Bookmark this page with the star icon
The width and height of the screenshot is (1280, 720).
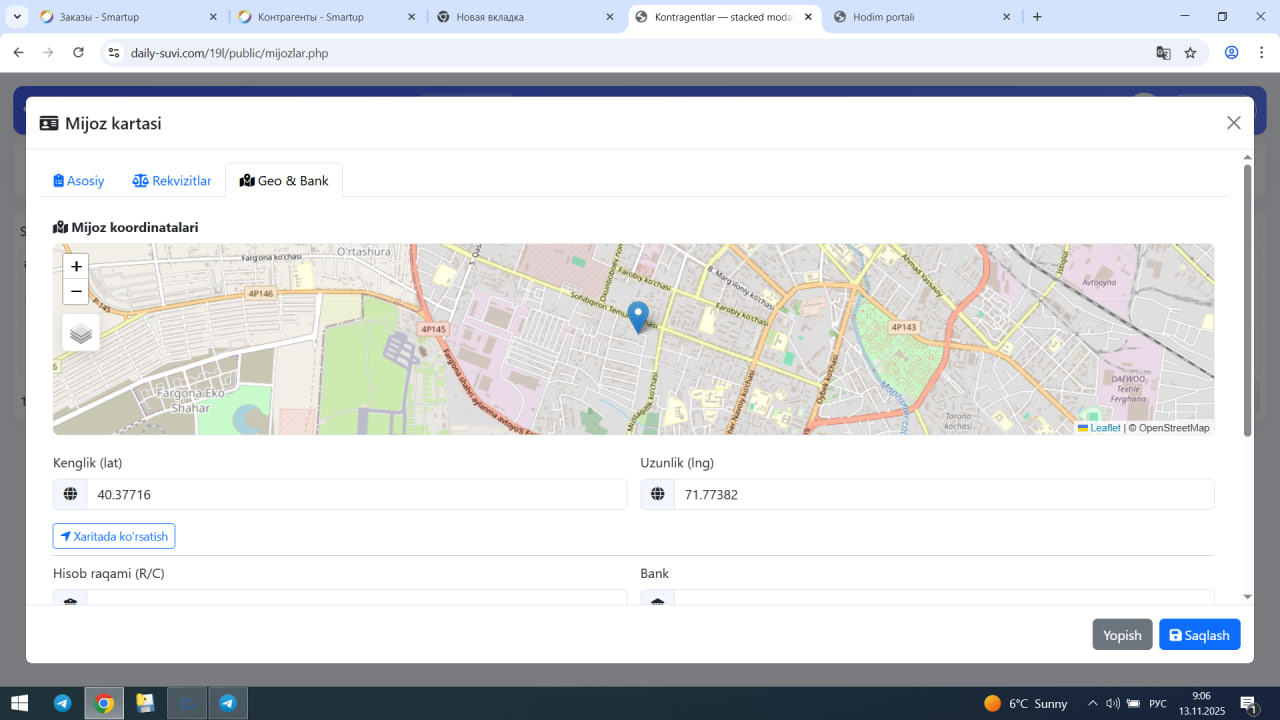[x=1190, y=53]
